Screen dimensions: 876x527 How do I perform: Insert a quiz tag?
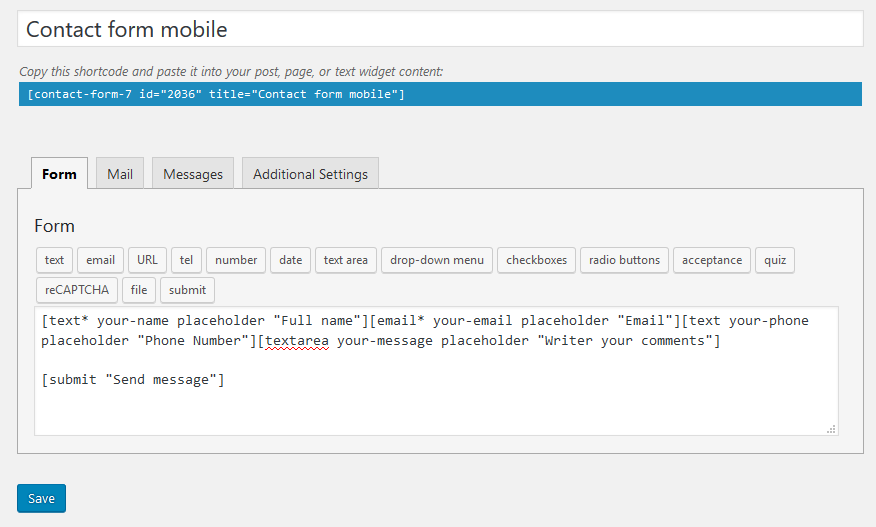775,260
